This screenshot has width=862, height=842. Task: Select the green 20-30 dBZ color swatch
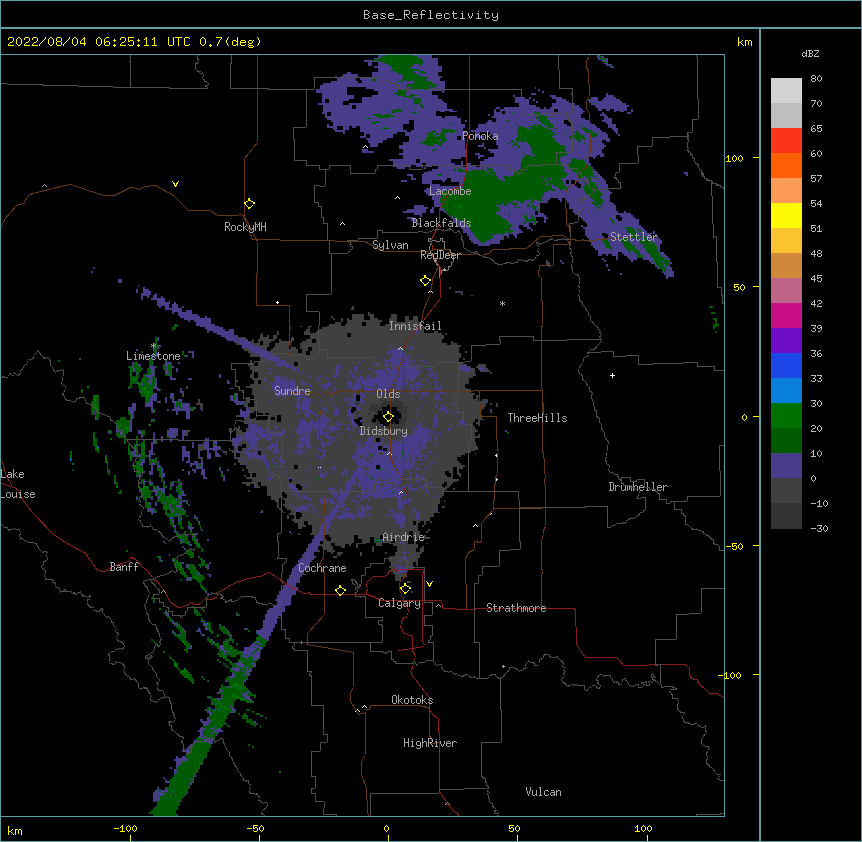[786, 416]
